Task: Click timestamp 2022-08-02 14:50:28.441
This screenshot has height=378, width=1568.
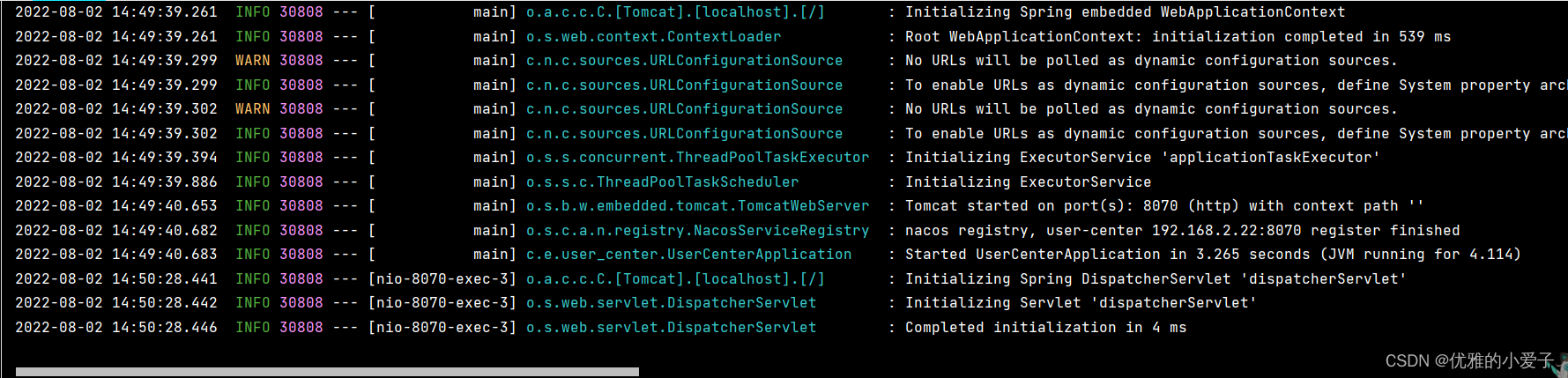Action: (116, 279)
